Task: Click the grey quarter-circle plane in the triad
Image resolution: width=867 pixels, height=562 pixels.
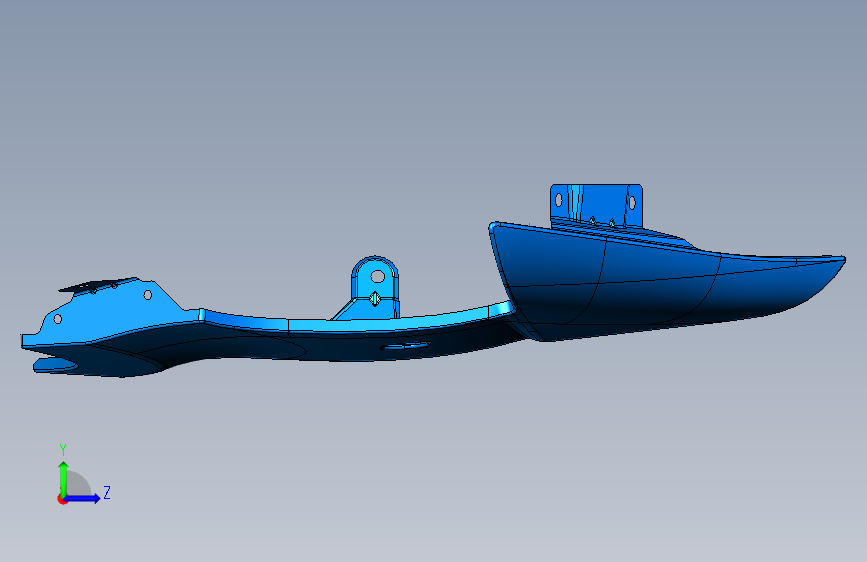Action: [78, 483]
